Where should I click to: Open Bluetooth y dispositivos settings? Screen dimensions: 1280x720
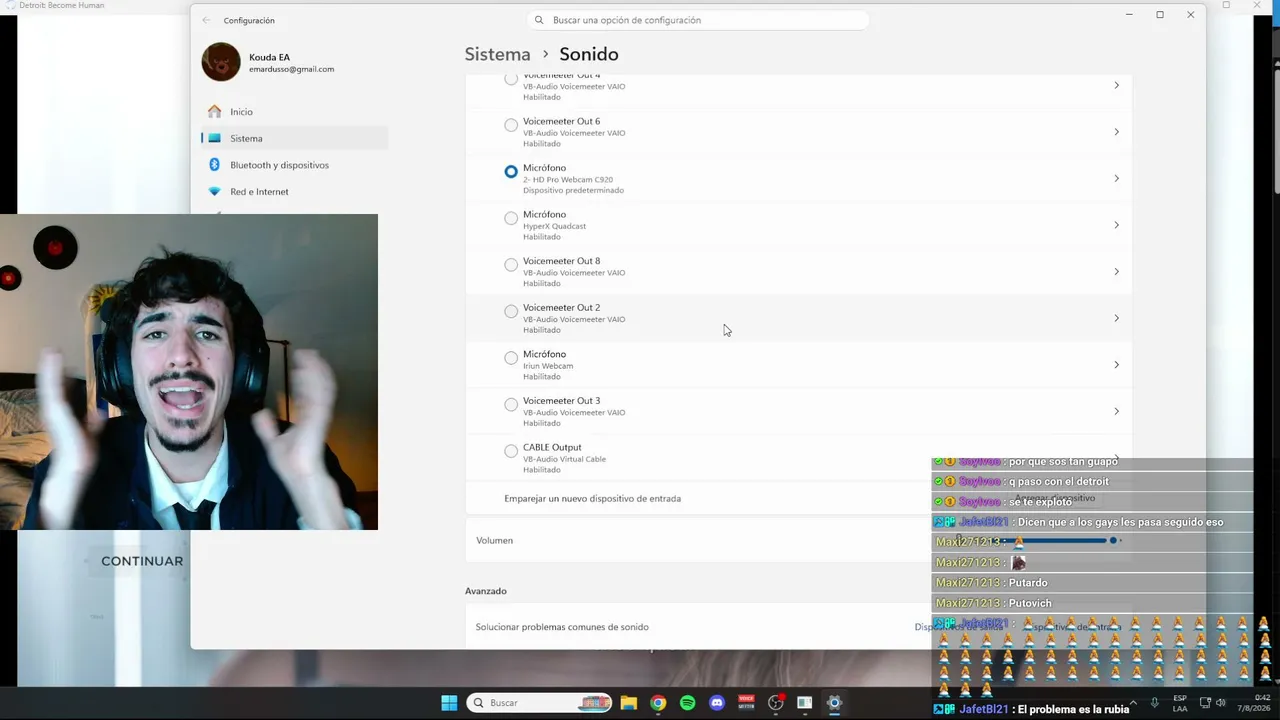pyautogui.click(x=294, y=165)
